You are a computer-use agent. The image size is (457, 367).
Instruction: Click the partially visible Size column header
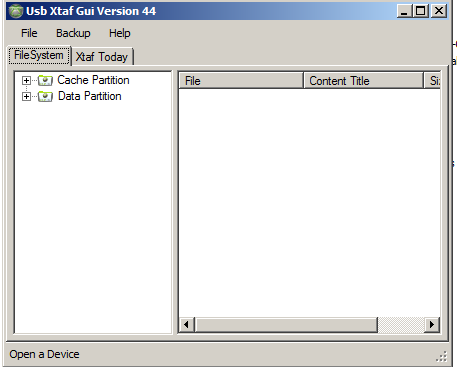[x=433, y=81]
